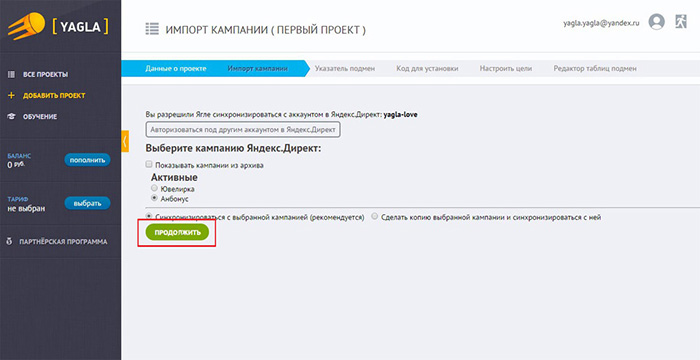Go to the Данные о проекте step
The image size is (700, 360).
tap(175, 69)
